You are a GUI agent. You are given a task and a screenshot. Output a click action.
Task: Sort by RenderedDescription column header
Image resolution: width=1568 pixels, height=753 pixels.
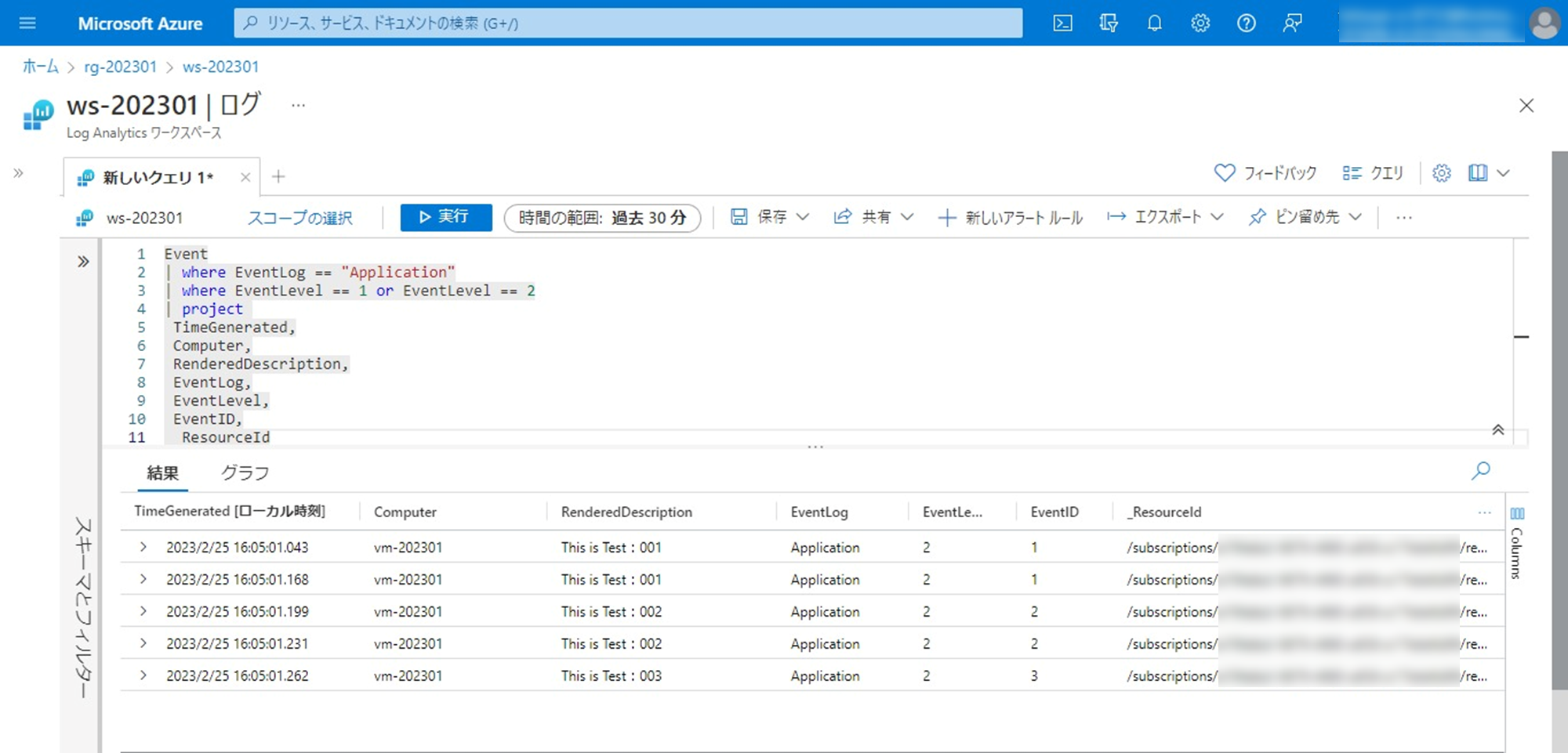click(x=626, y=512)
